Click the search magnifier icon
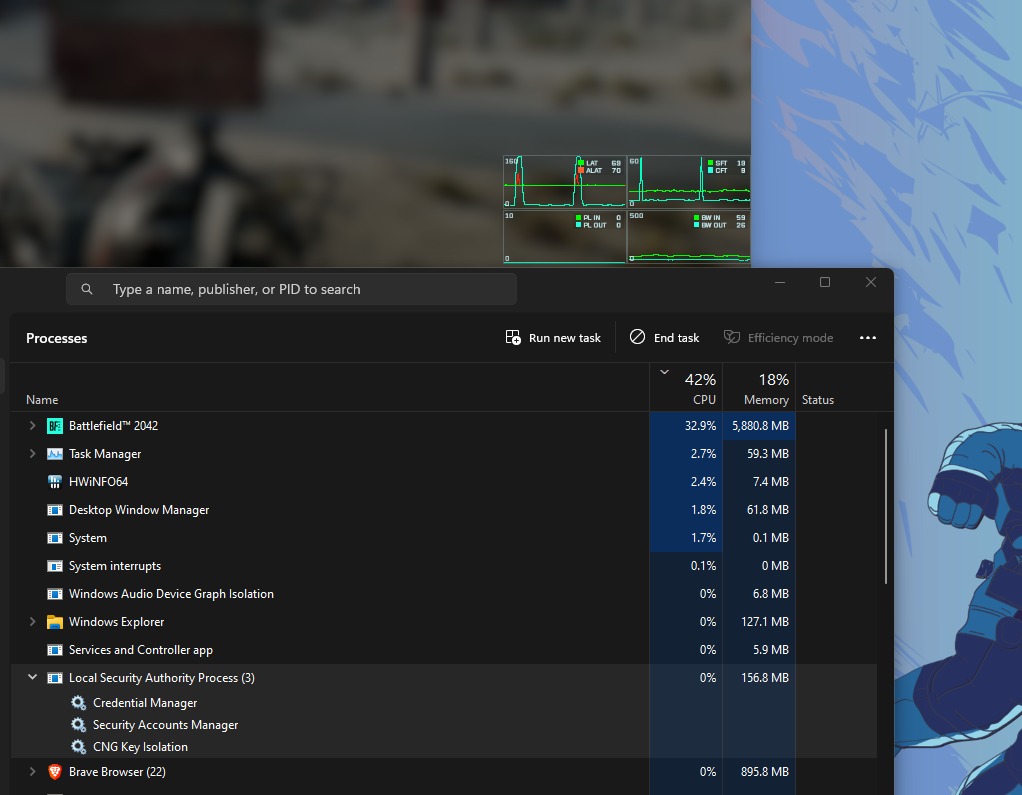This screenshot has width=1022, height=795. [x=87, y=289]
